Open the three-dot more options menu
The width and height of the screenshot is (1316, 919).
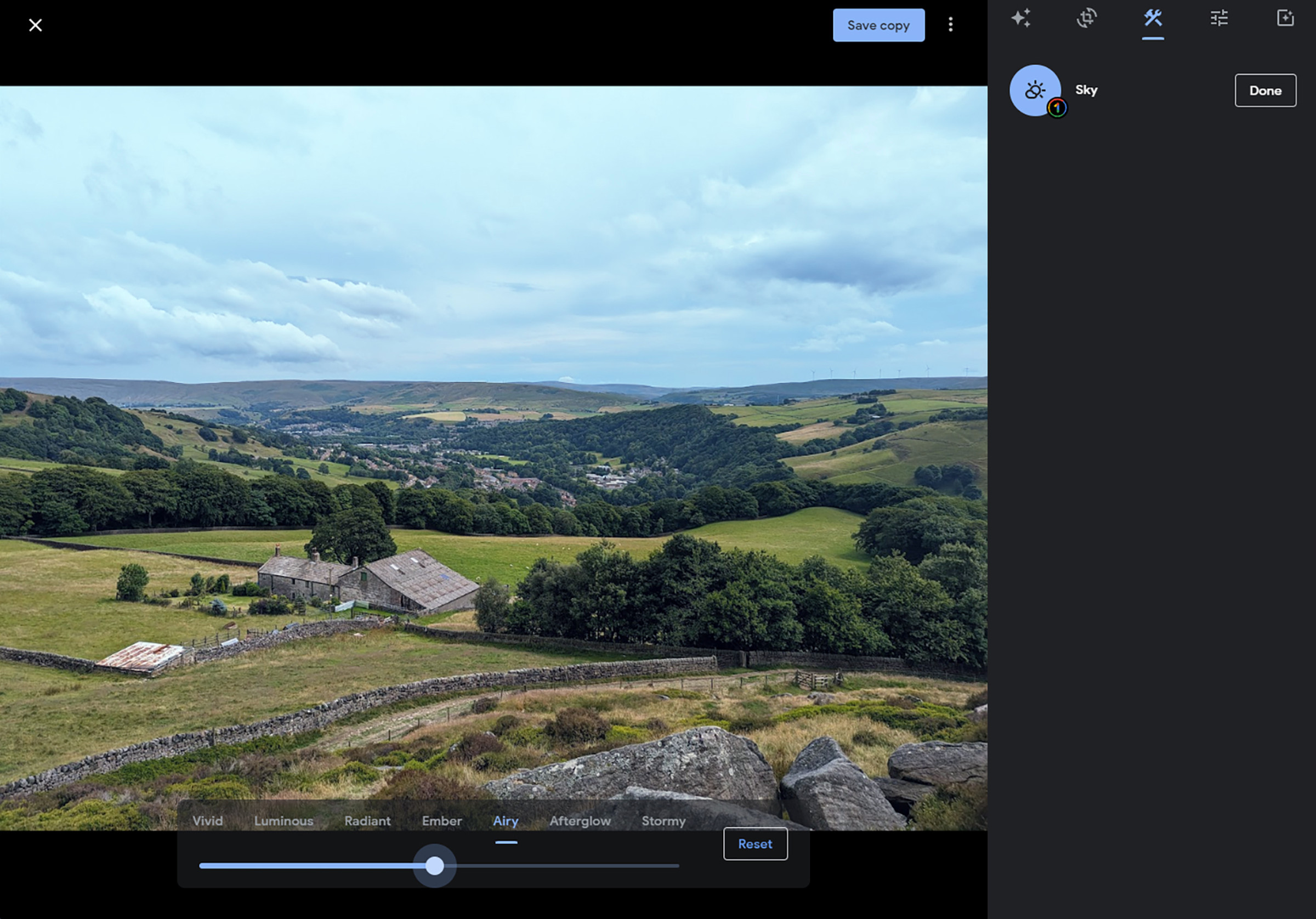tap(950, 25)
